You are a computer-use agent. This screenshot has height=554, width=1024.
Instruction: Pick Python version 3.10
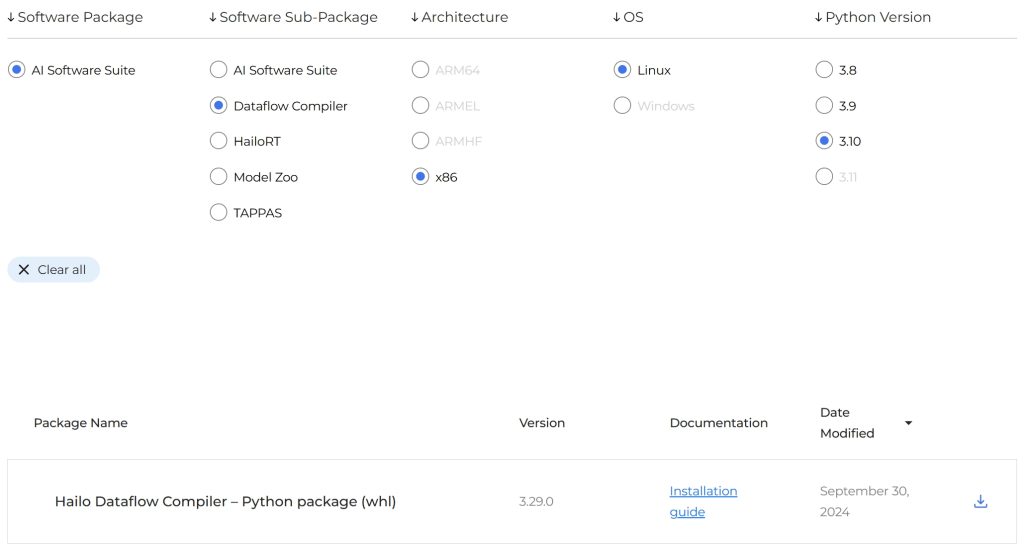pos(824,141)
